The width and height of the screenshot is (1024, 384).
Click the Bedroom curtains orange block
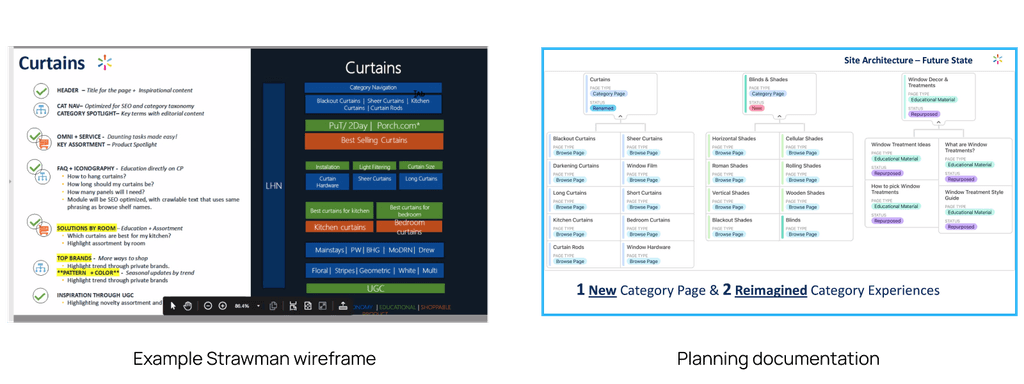[x=409, y=227]
